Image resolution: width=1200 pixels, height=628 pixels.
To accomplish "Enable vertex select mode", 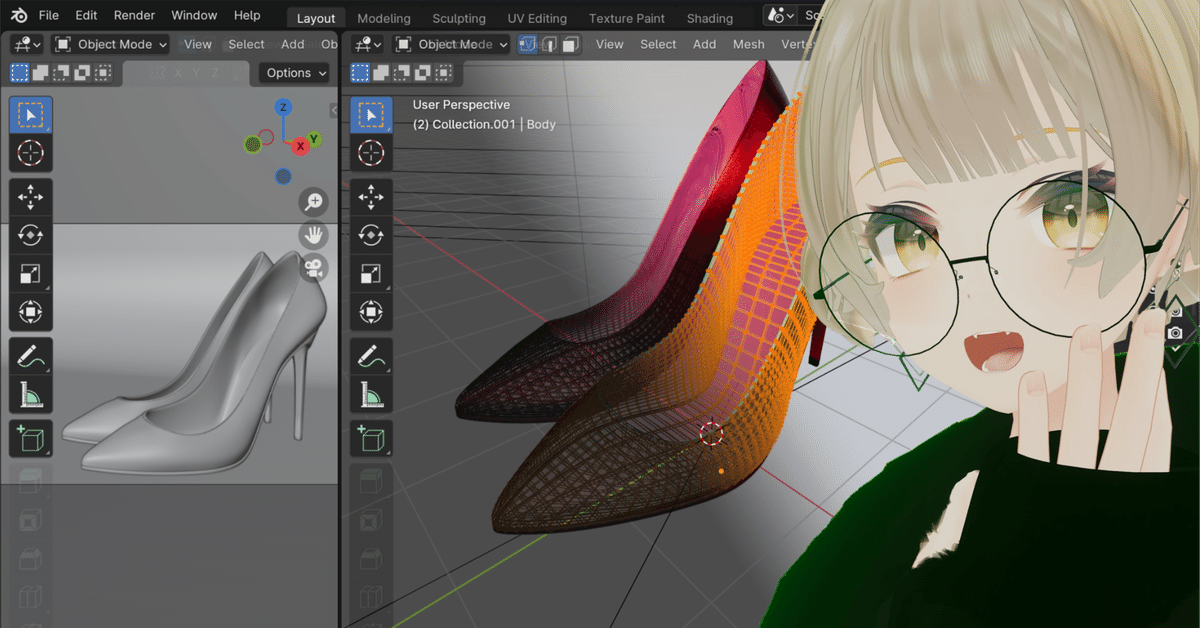I will click(x=528, y=44).
